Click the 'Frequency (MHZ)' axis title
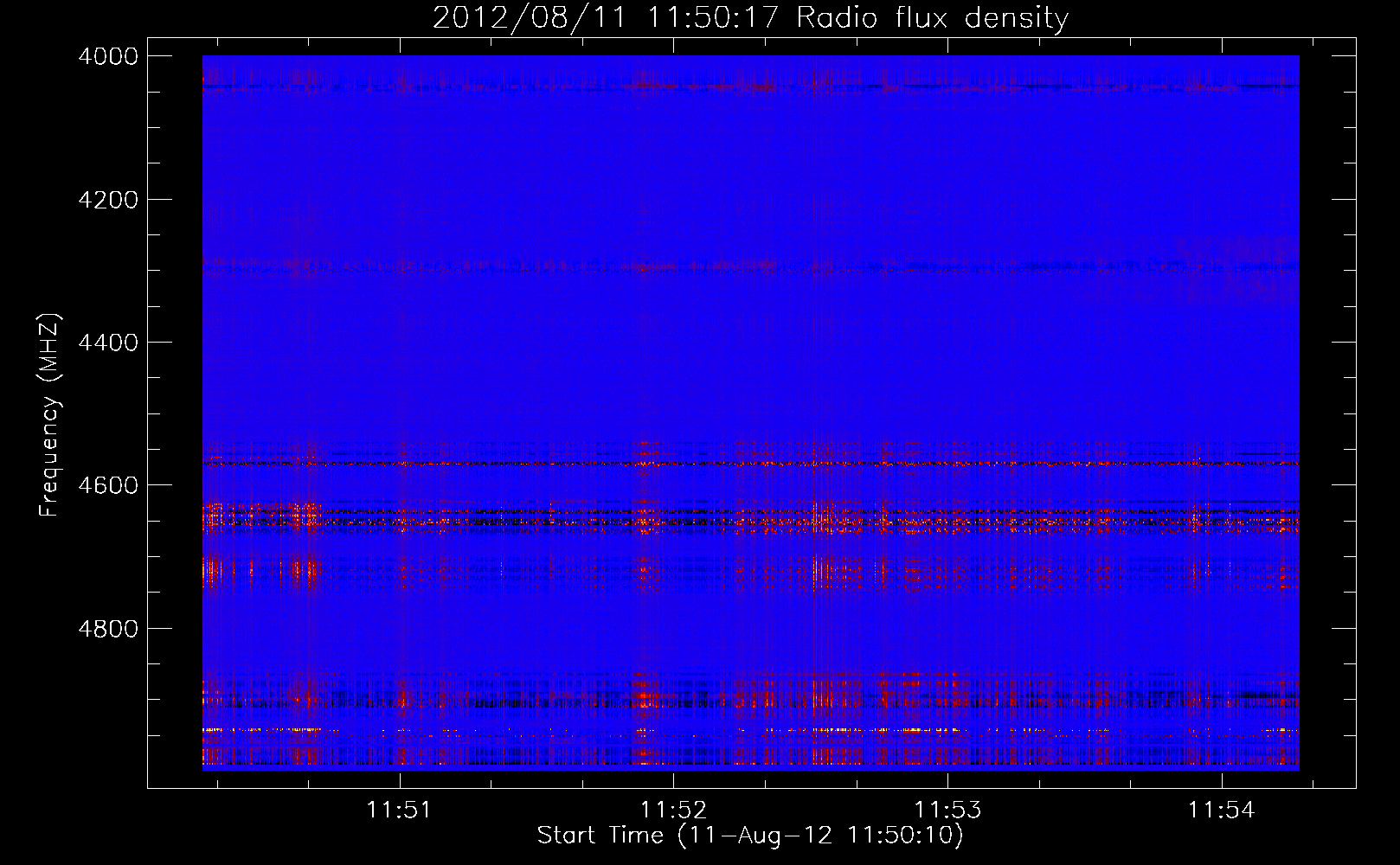The width and height of the screenshot is (1400, 865). point(50,415)
